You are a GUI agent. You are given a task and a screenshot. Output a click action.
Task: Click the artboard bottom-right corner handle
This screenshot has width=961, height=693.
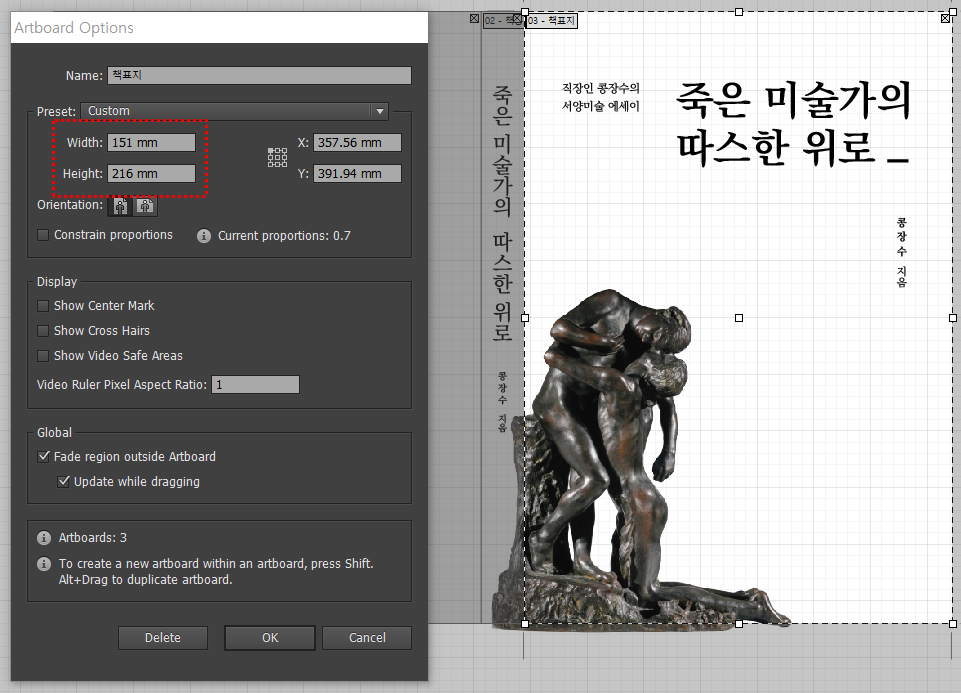tap(952, 624)
